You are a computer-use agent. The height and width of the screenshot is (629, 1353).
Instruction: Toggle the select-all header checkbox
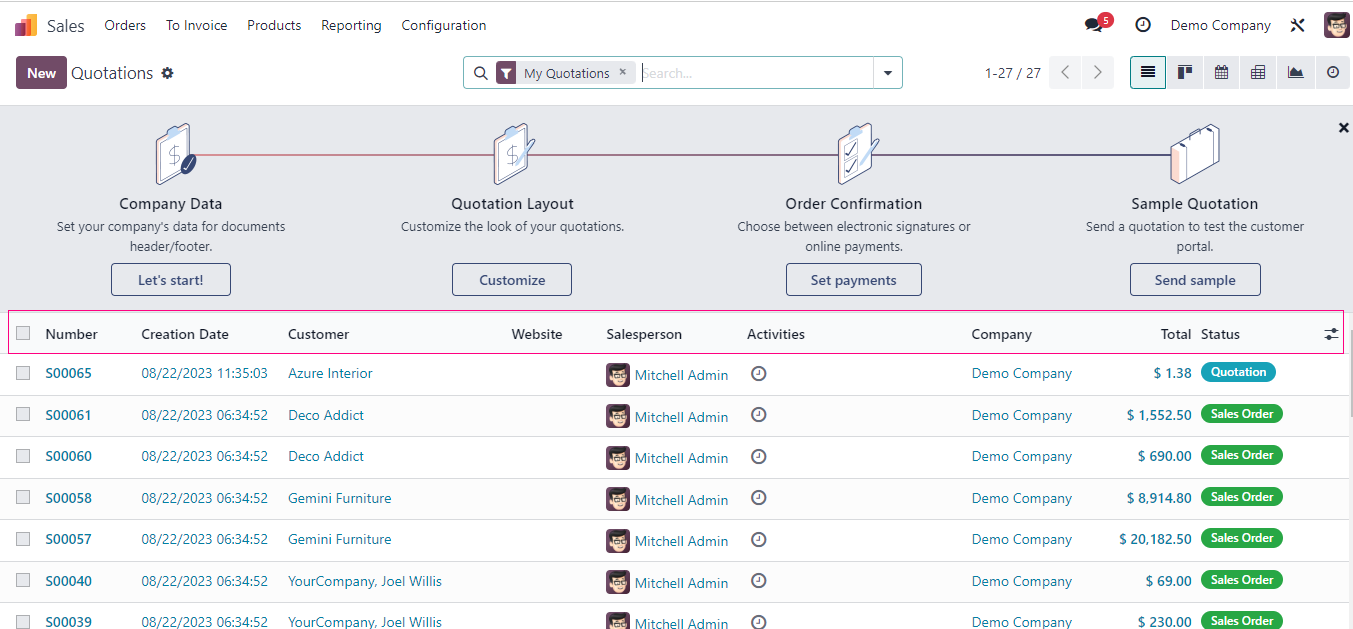pos(23,333)
